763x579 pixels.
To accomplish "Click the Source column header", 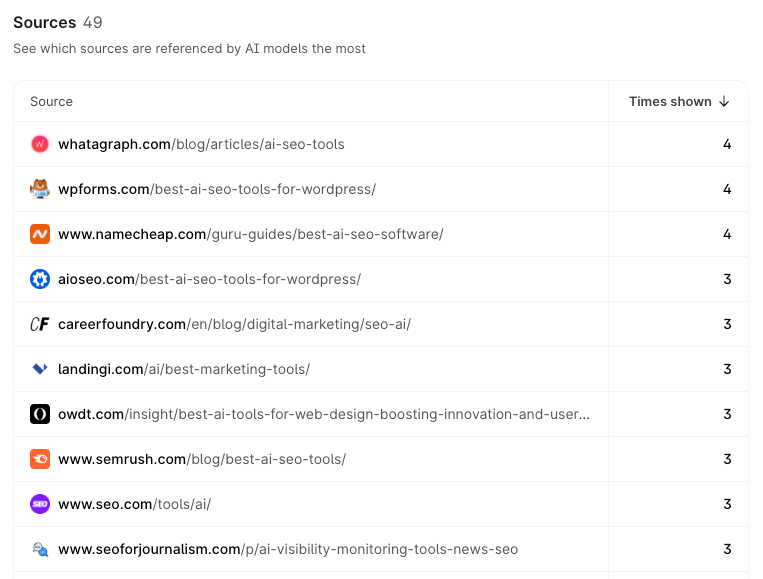I will coord(52,101).
